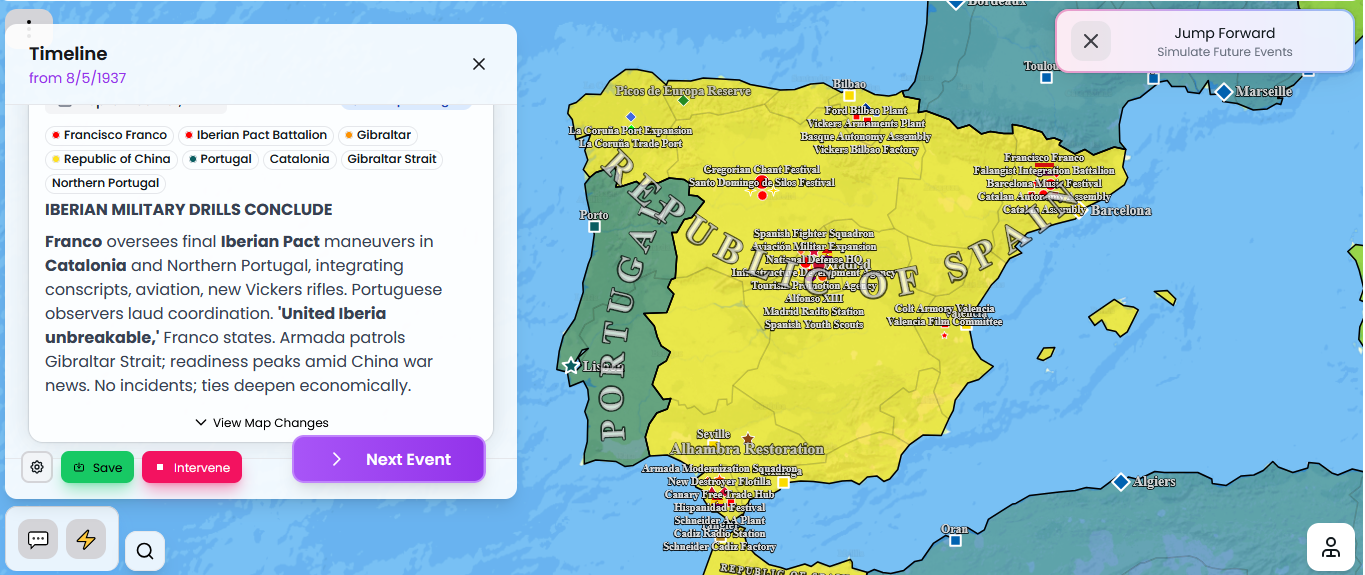Image resolution: width=1365 pixels, height=575 pixels.
Task: Click the 'New Destroyer Flotilla' map label
Action: coord(719,482)
